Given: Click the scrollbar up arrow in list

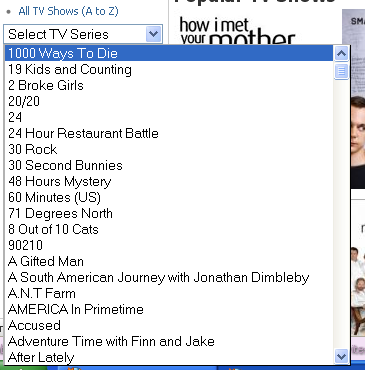Looking at the screenshot, I should click(341, 54).
